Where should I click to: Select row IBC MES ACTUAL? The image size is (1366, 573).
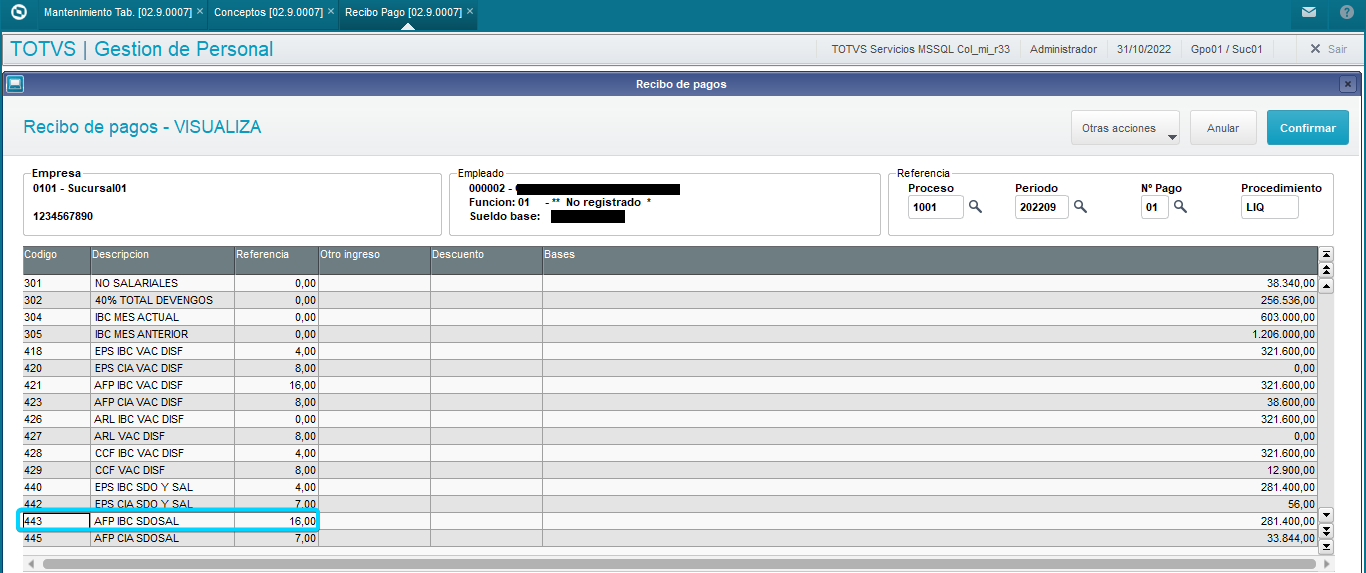tap(670, 317)
